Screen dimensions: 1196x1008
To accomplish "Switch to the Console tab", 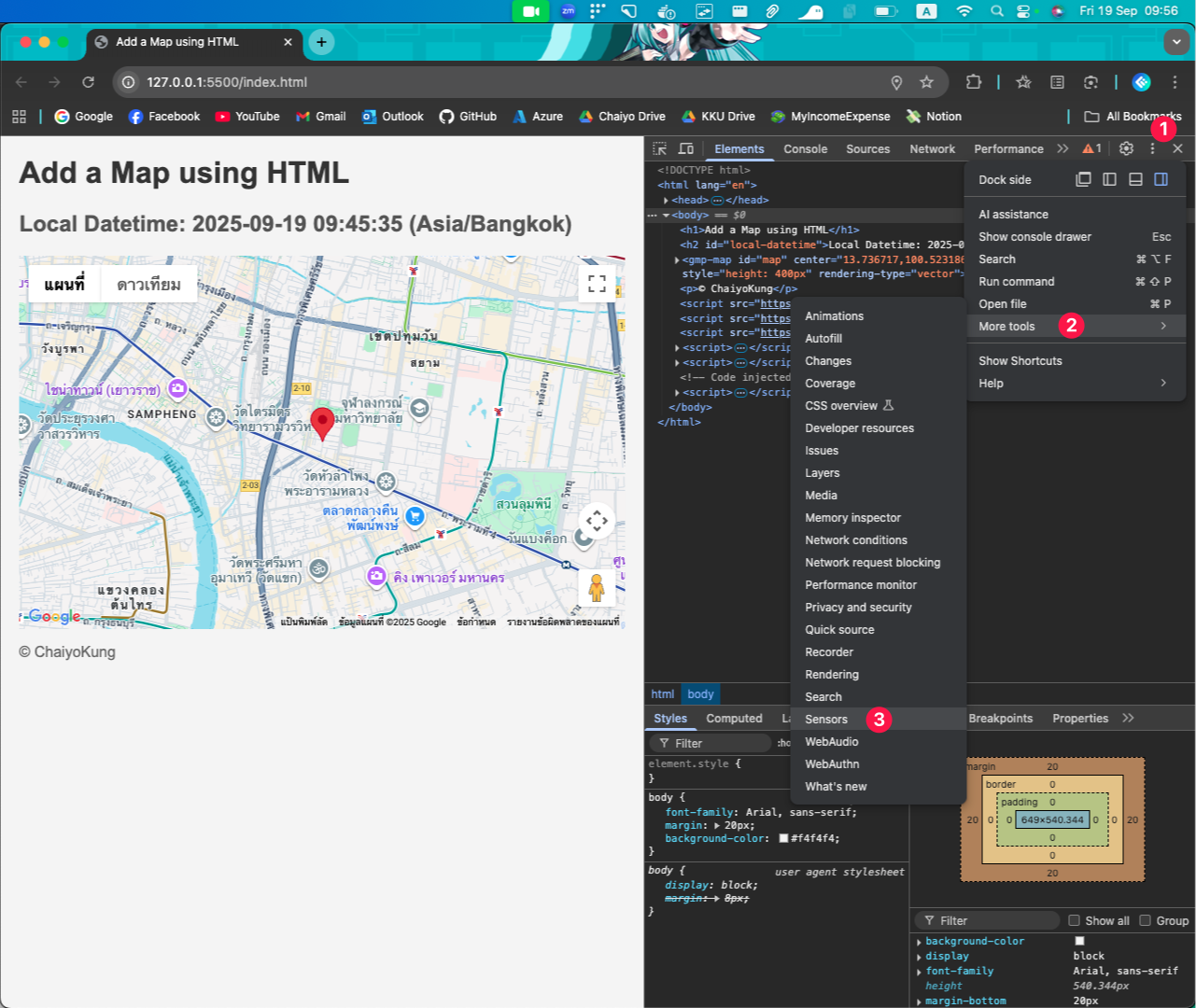I will click(805, 148).
